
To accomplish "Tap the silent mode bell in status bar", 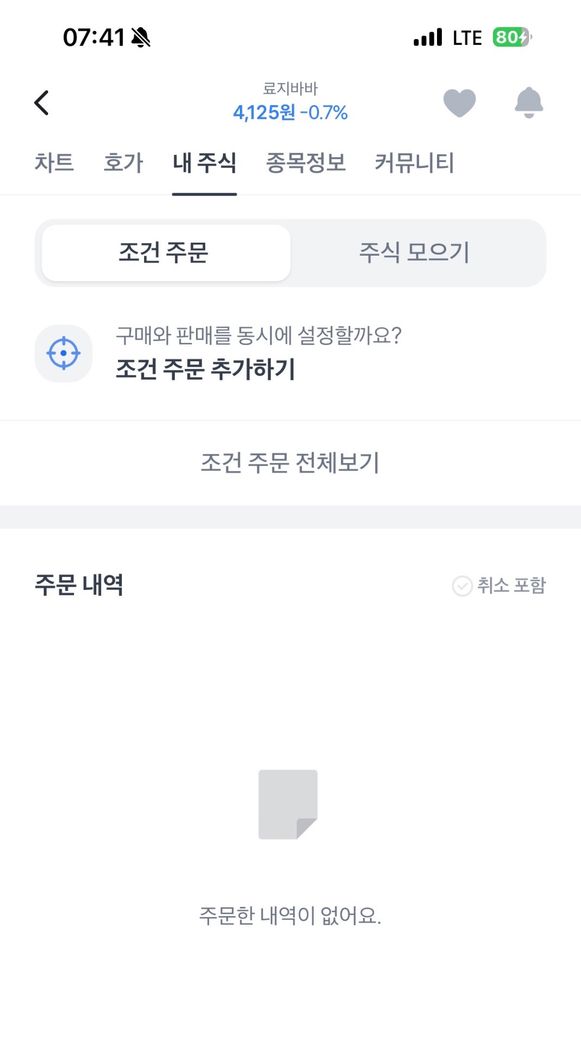I will point(141,38).
